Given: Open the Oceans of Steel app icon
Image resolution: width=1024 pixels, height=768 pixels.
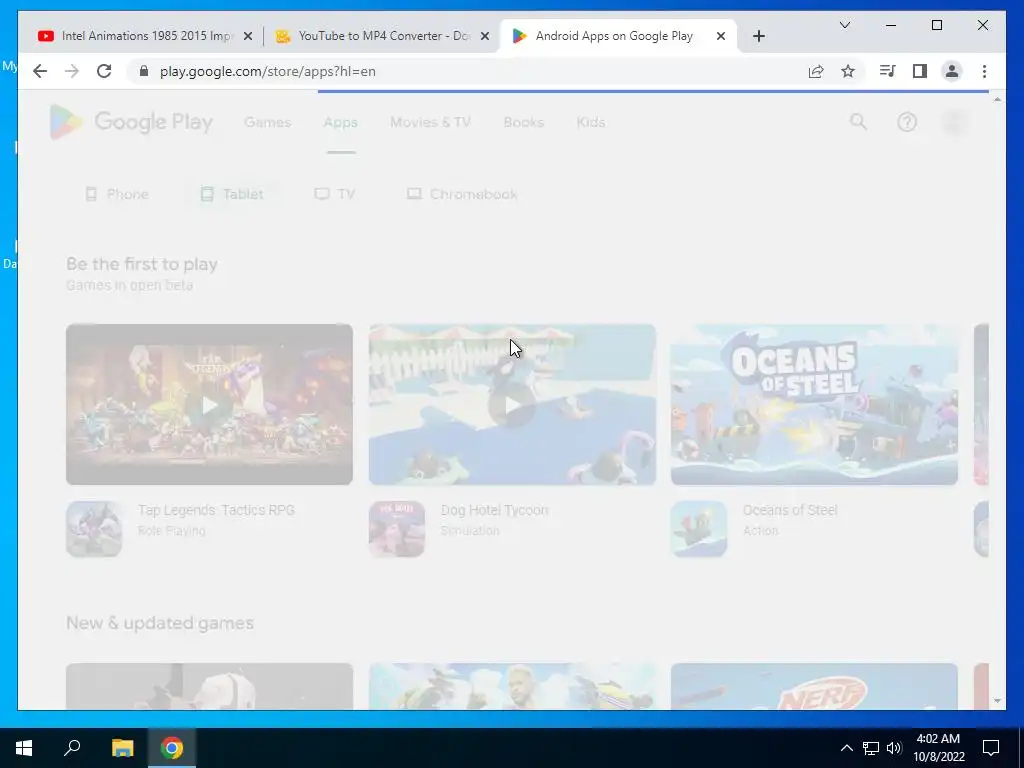Looking at the screenshot, I should (x=699, y=529).
